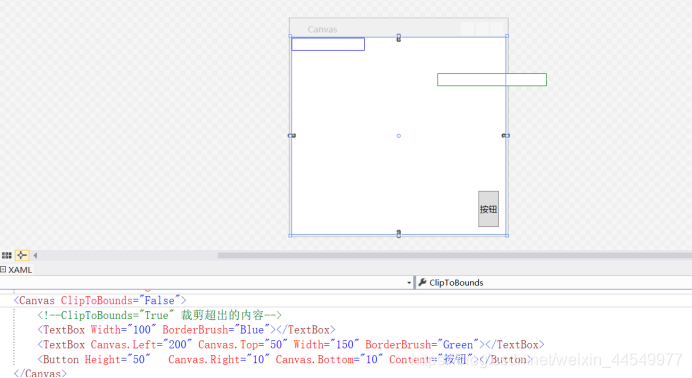692x378 pixels.
Task: Click the wrench icon beside ClipToBounds
Action: pyautogui.click(x=422, y=282)
